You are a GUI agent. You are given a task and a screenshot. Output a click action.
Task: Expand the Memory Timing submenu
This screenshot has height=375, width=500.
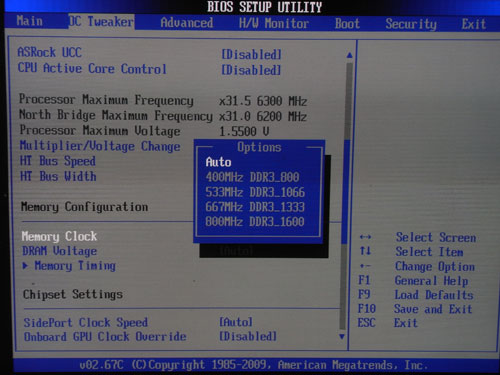pos(69,266)
